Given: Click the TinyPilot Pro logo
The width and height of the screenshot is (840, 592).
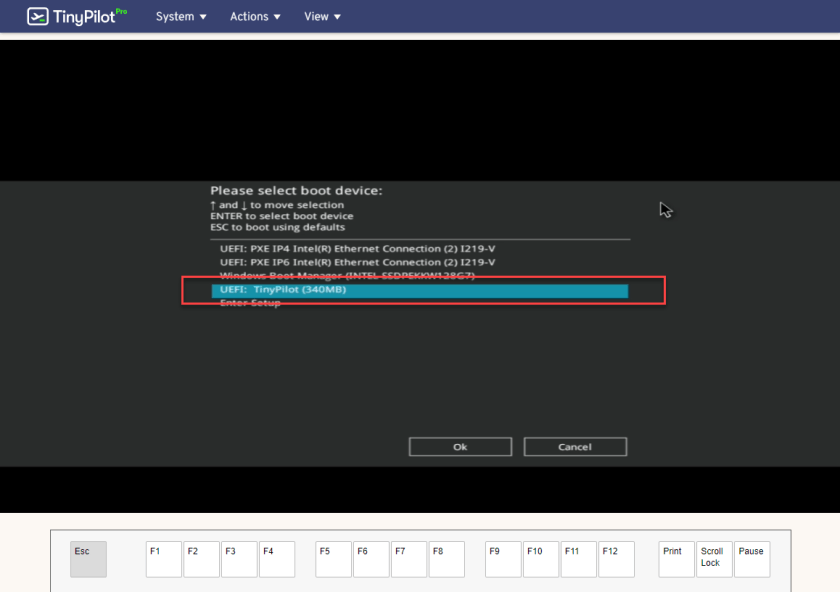Looking at the screenshot, I should click(77, 16).
